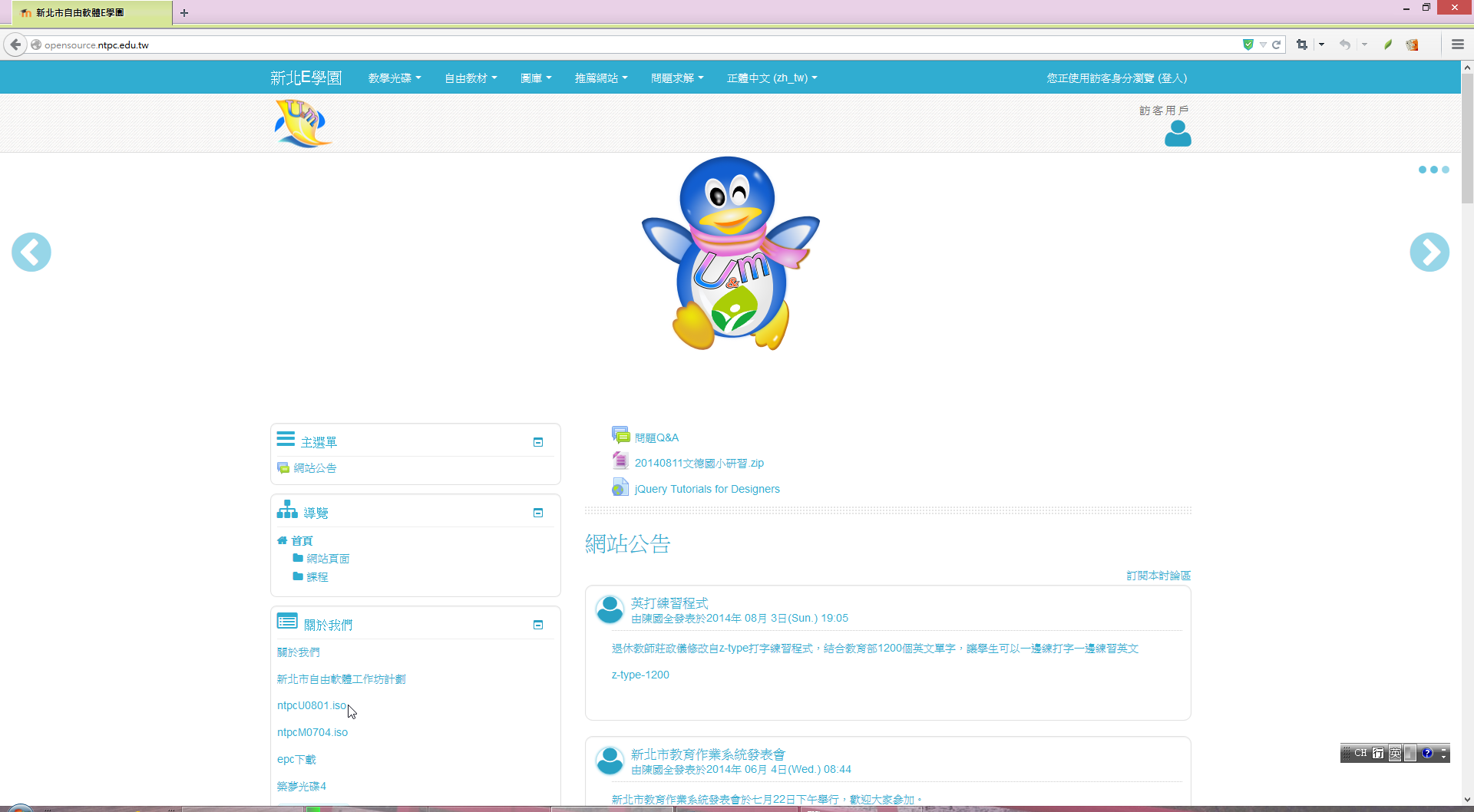The height and width of the screenshot is (812, 1474).
Task: Click the 登入 login link
Action: point(1172,78)
